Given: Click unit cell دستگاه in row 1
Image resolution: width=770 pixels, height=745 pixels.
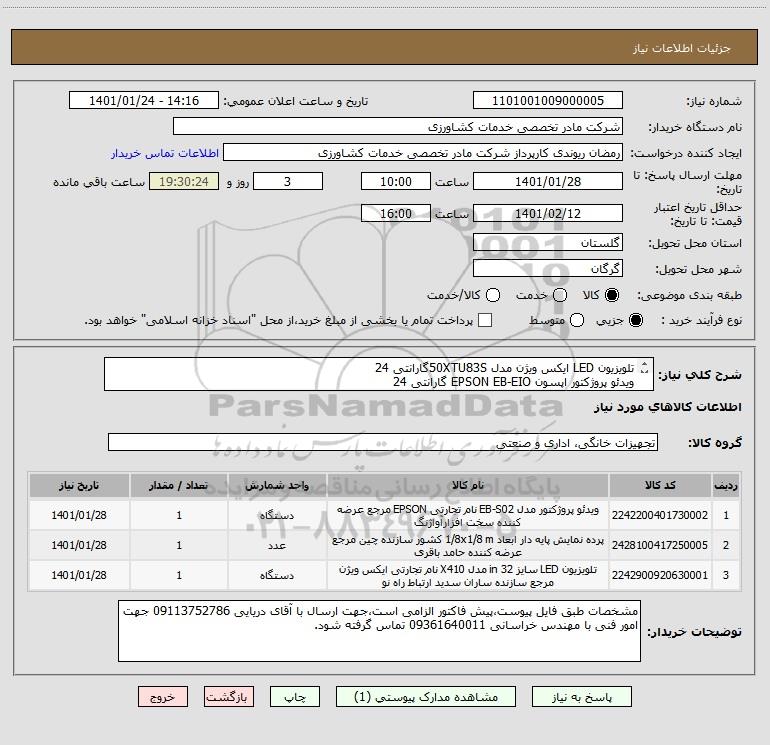Looking at the screenshot, I should point(277,515).
